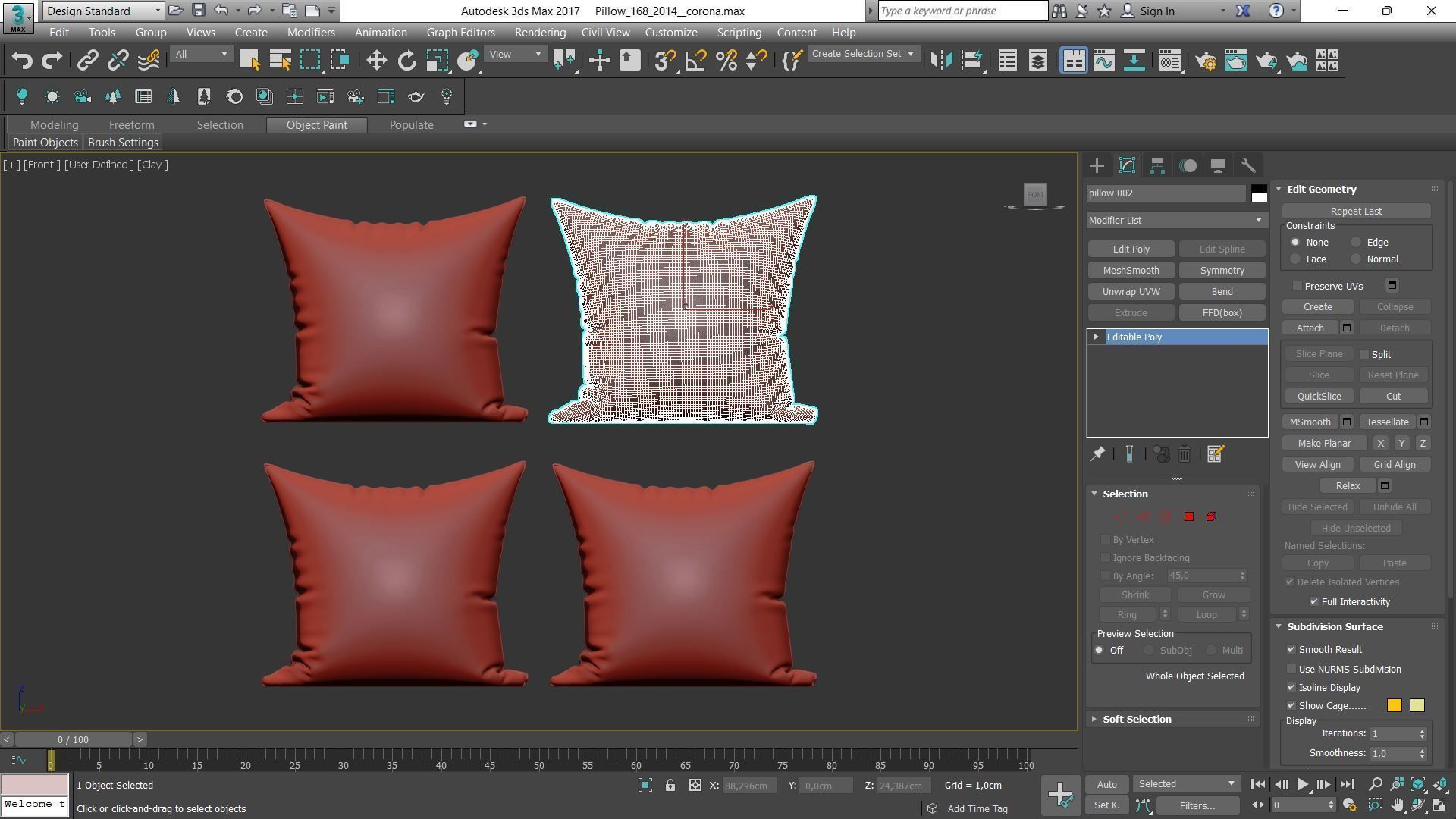Add the MeshSmooth modifier button
The height and width of the screenshot is (819, 1456).
click(x=1131, y=271)
